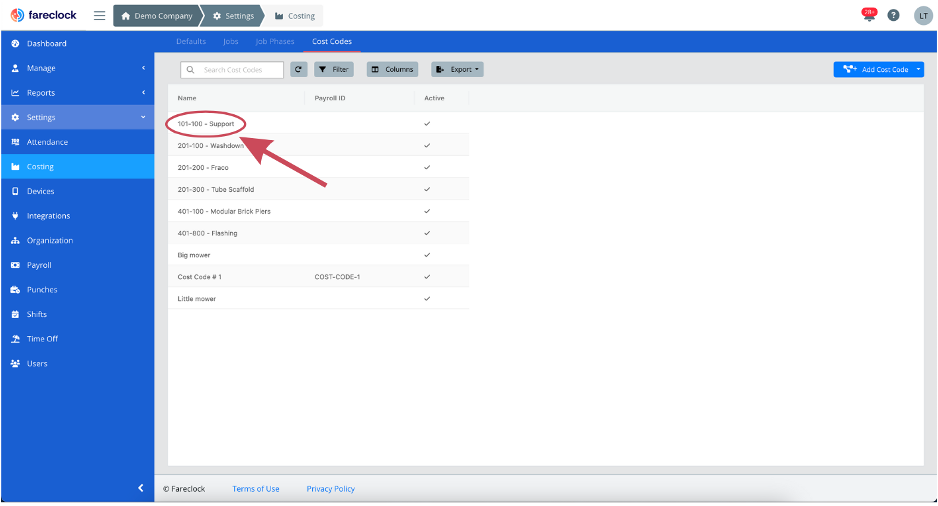Screen dimensions: 938x506
Task: Open cost code 201-300 - Tube Scaffold
Action: click(215, 189)
